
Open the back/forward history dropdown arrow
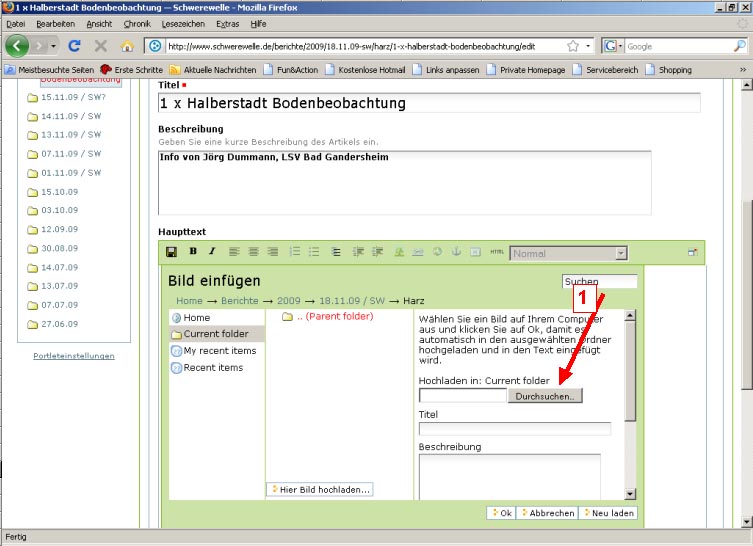[53, 46]
